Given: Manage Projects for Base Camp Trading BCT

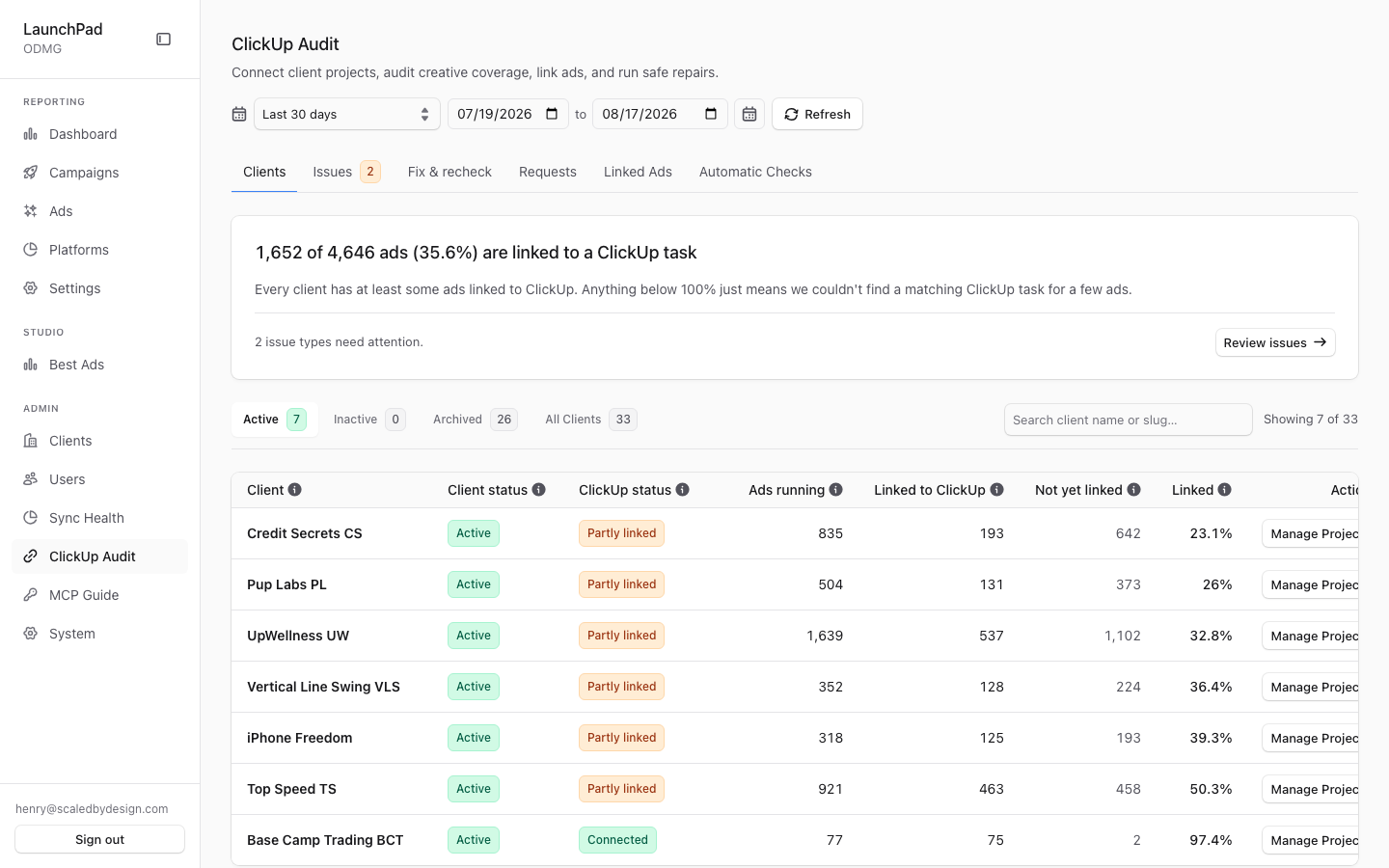Looking at the screenshot, I should coord(1310,840).
